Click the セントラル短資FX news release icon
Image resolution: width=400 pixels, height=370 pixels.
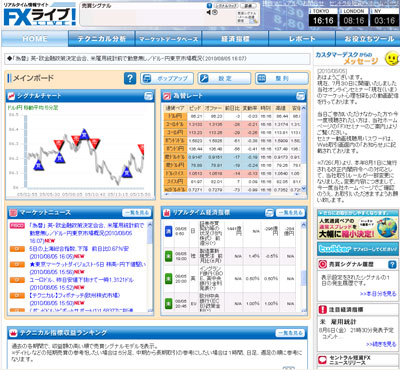(x=322, y=360)
